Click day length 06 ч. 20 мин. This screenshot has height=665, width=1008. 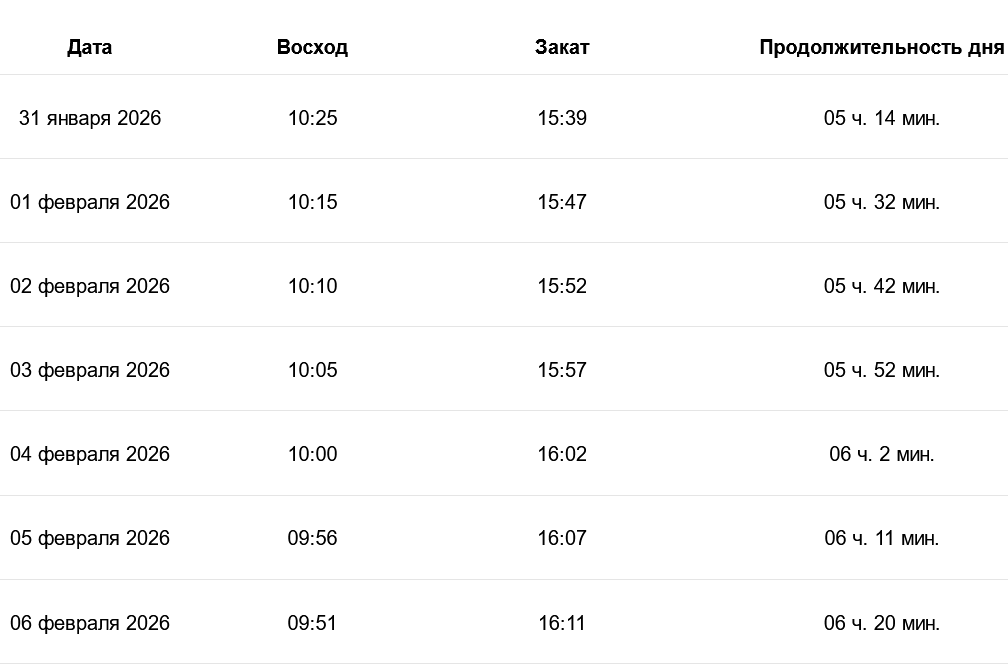pyautogui.click(x=881, y=623)
